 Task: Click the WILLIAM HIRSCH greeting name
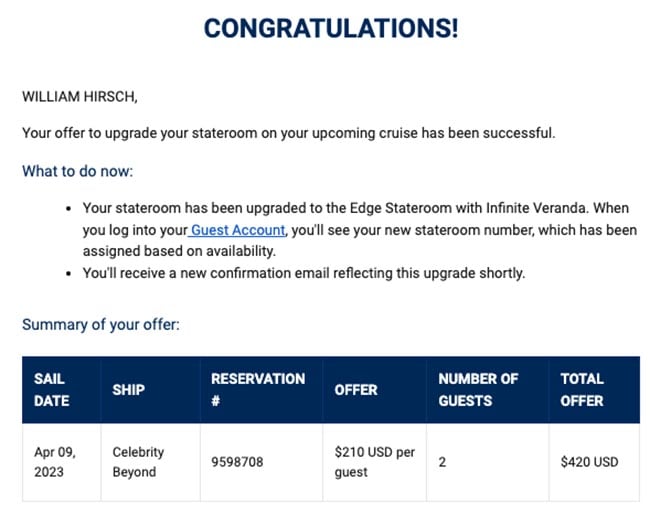pyautogui.click(x=80, y=97)
